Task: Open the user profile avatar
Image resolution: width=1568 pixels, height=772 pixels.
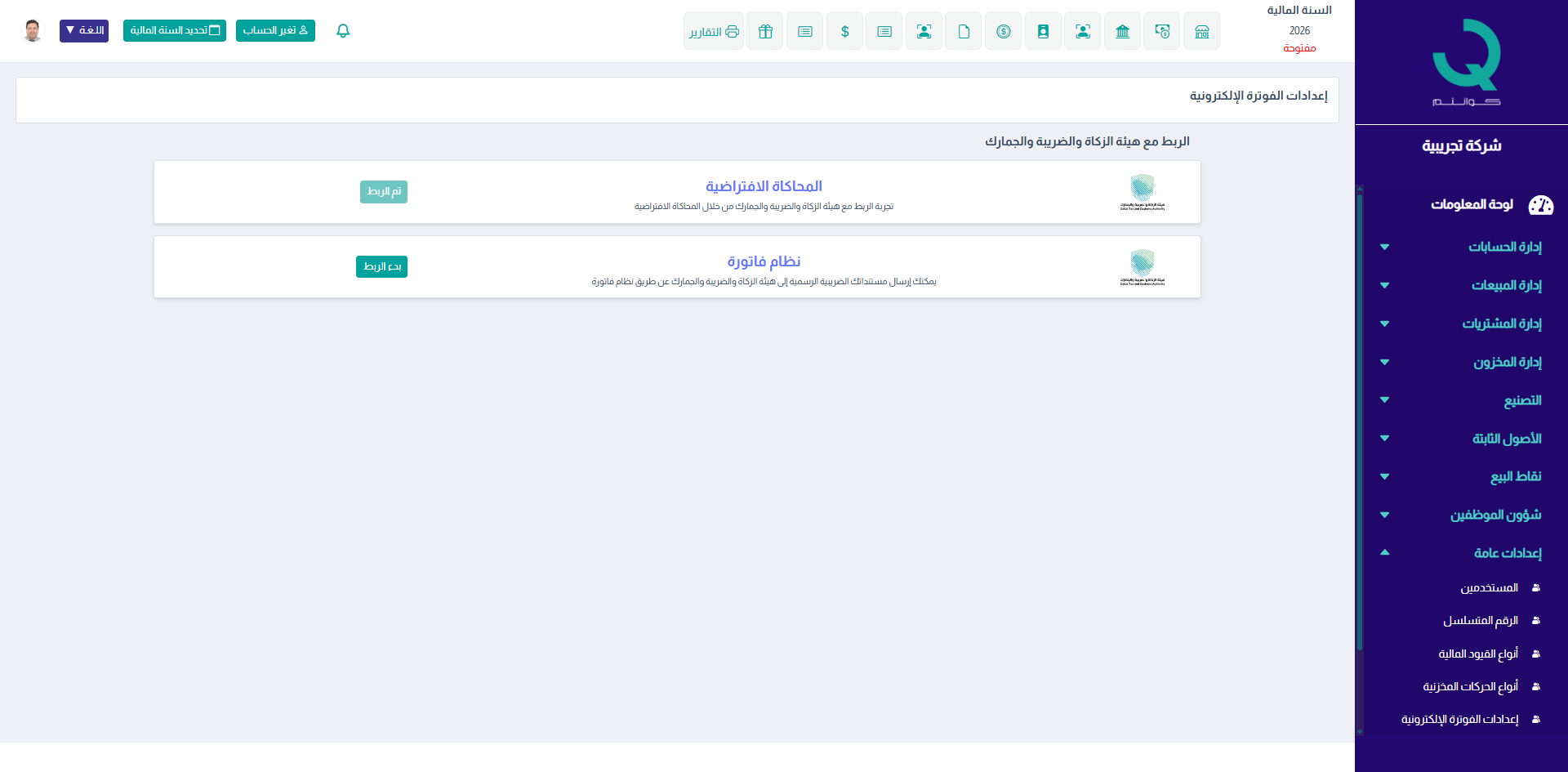Action: coord(33,31)
